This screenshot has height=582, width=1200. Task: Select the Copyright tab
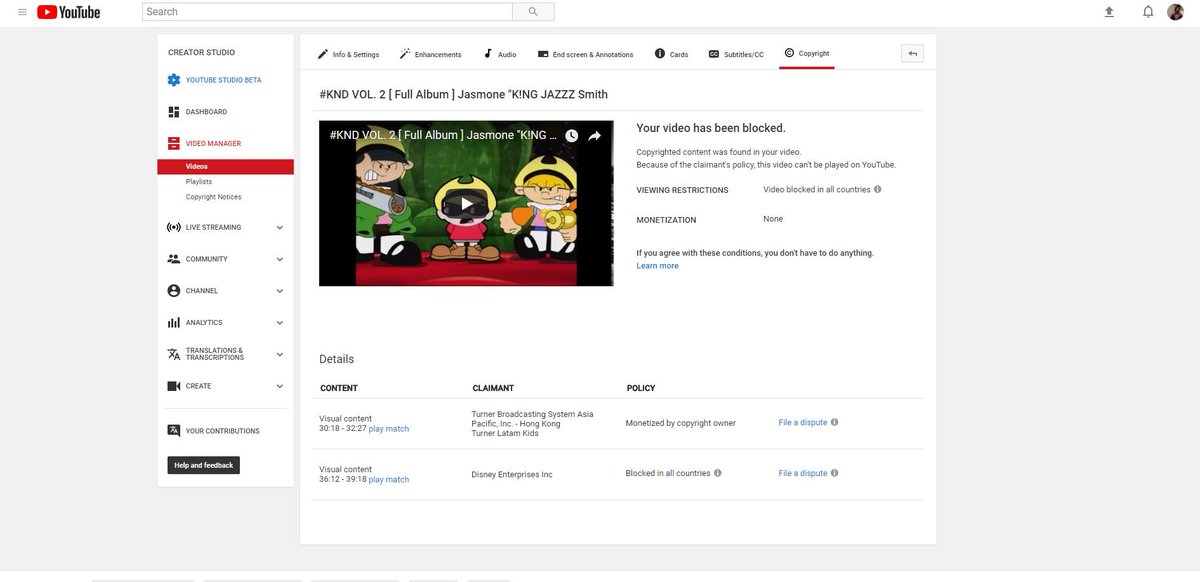tap(807, 54)
